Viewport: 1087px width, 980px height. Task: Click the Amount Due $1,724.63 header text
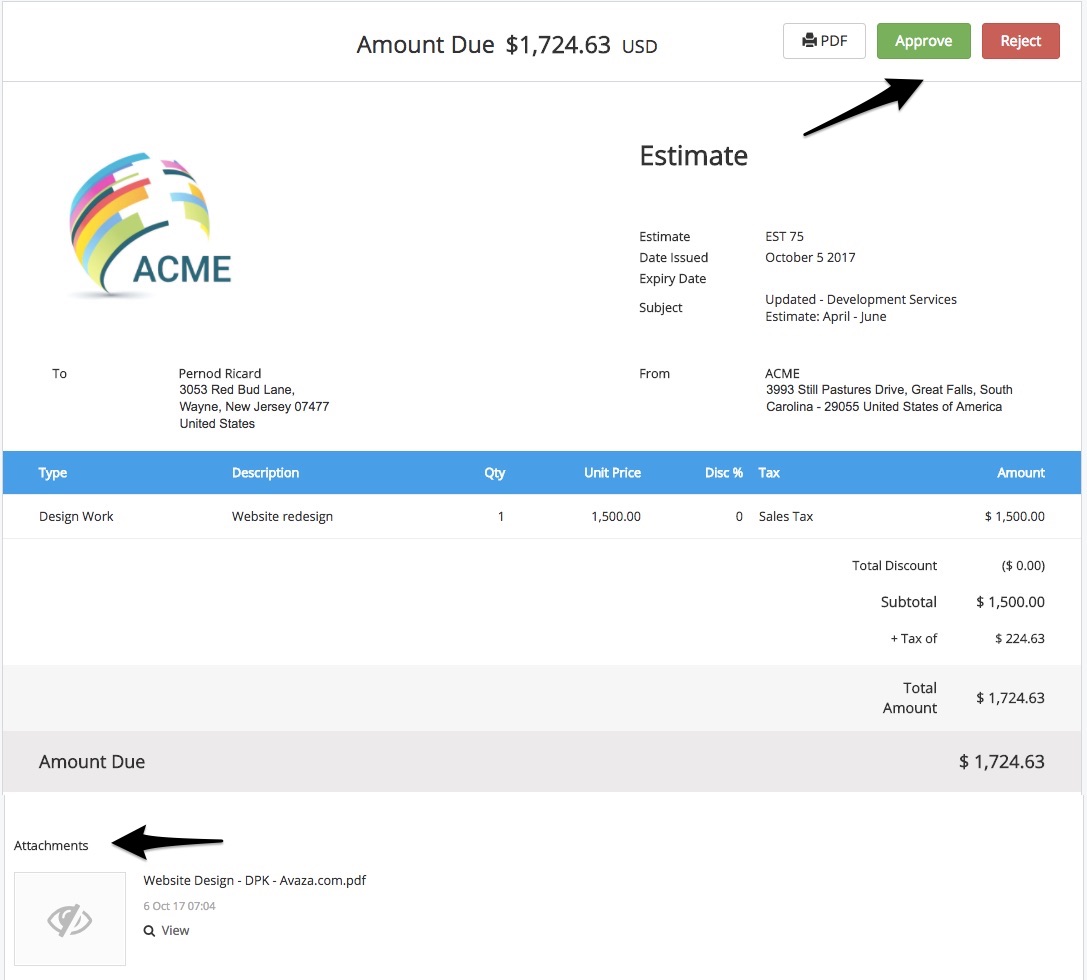coord(507,45)
